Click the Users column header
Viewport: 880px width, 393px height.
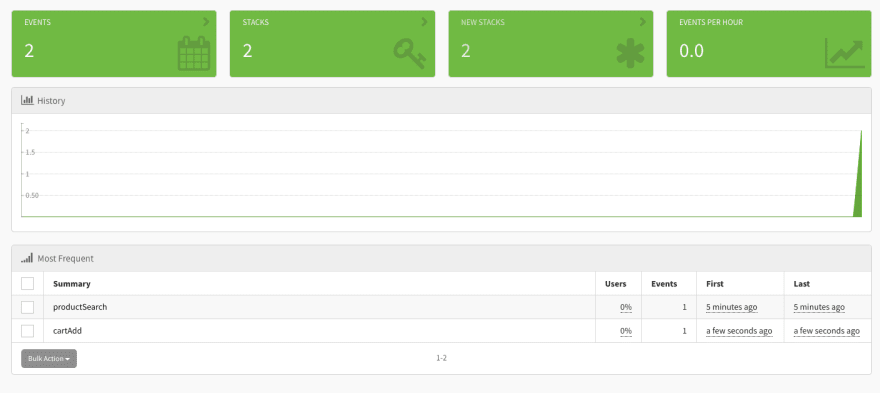click(x=616, y=284)
